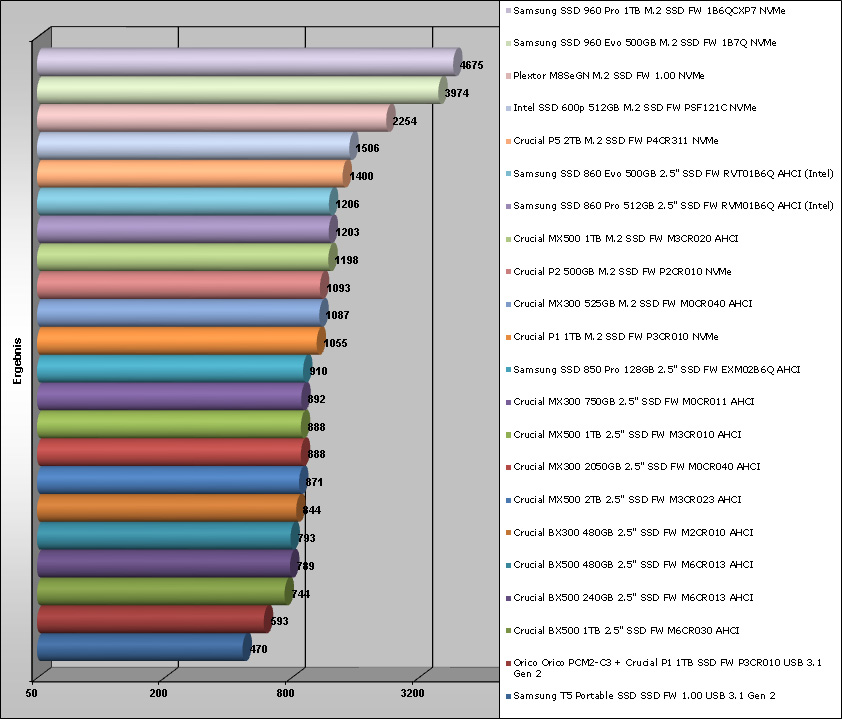Select Samsung T5 Portable SSD legend label
This screenshot has width=842, height=719.
pos(644,696)
